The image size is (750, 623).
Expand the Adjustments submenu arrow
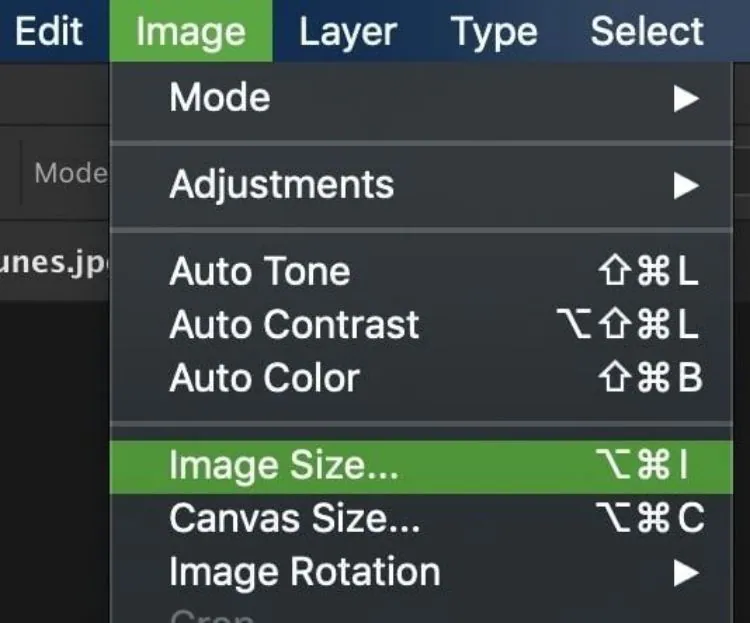coord(685,185)
